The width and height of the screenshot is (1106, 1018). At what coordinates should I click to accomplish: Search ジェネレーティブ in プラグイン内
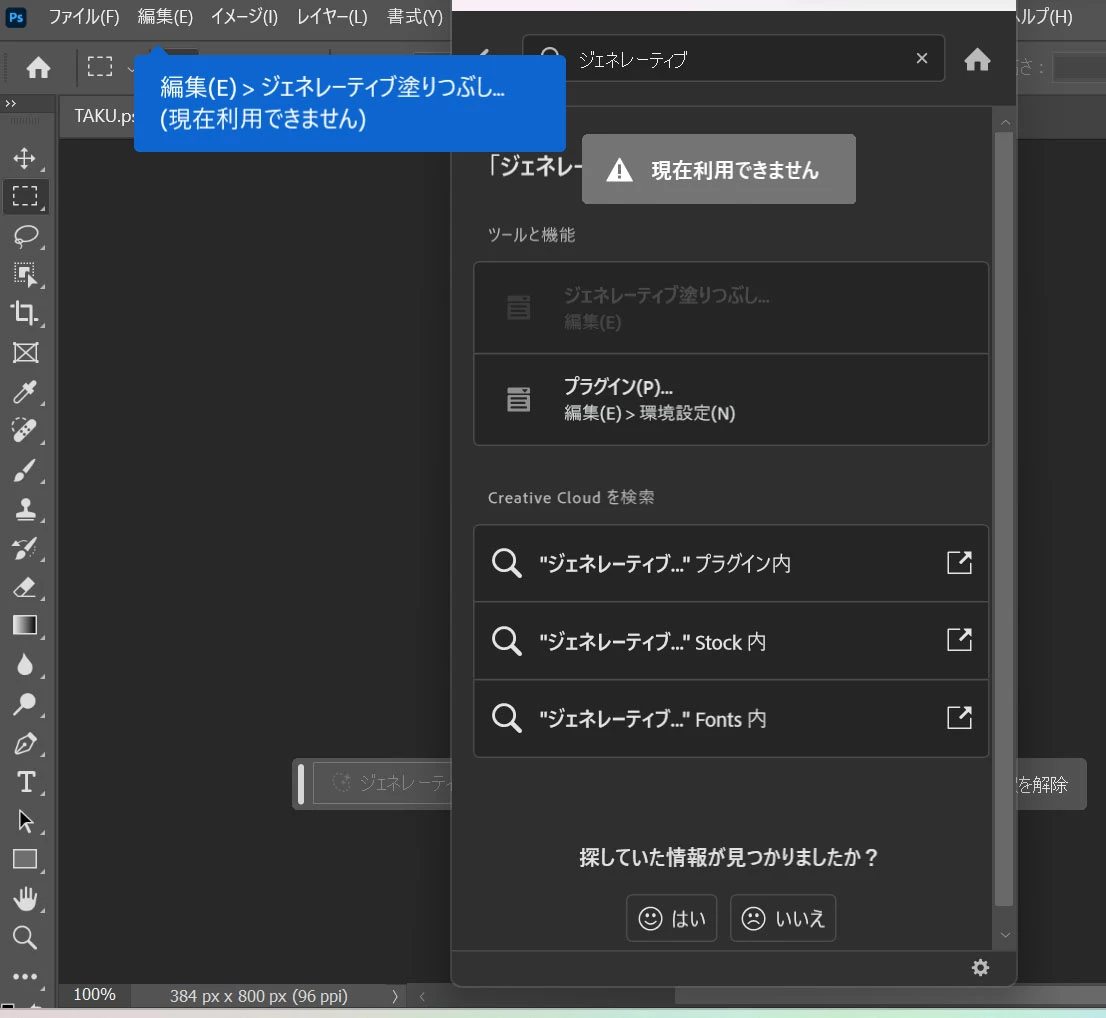coord(731,563)
